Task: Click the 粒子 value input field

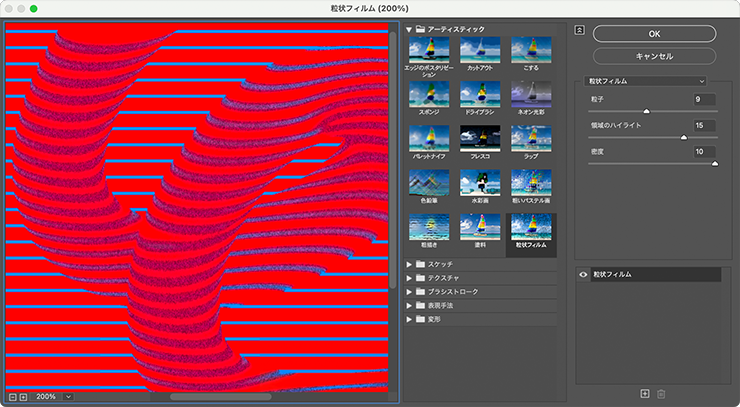Action: [x=705, y=99]
